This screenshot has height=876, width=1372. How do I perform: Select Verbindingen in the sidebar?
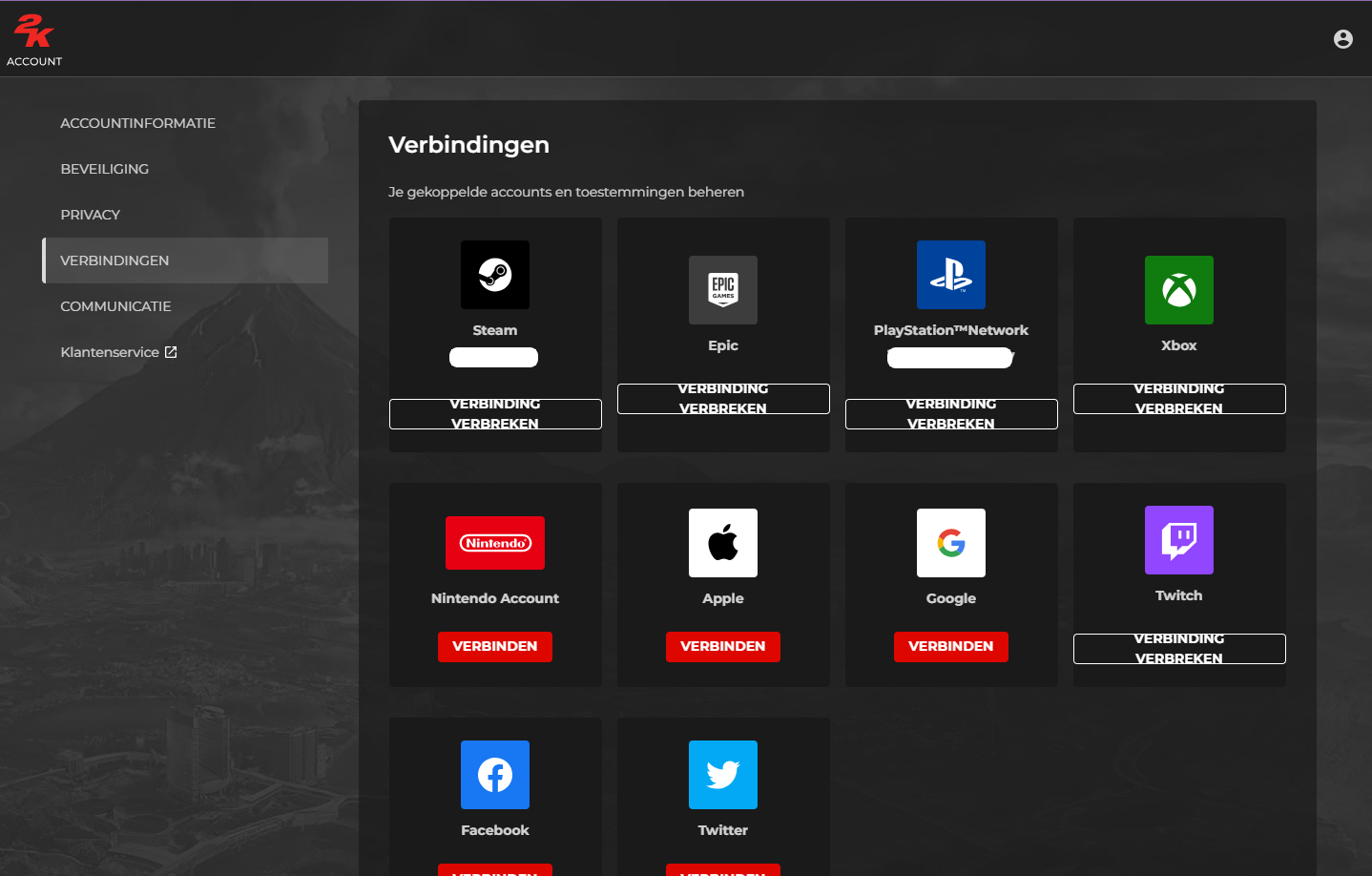click(x=185, y=261)
